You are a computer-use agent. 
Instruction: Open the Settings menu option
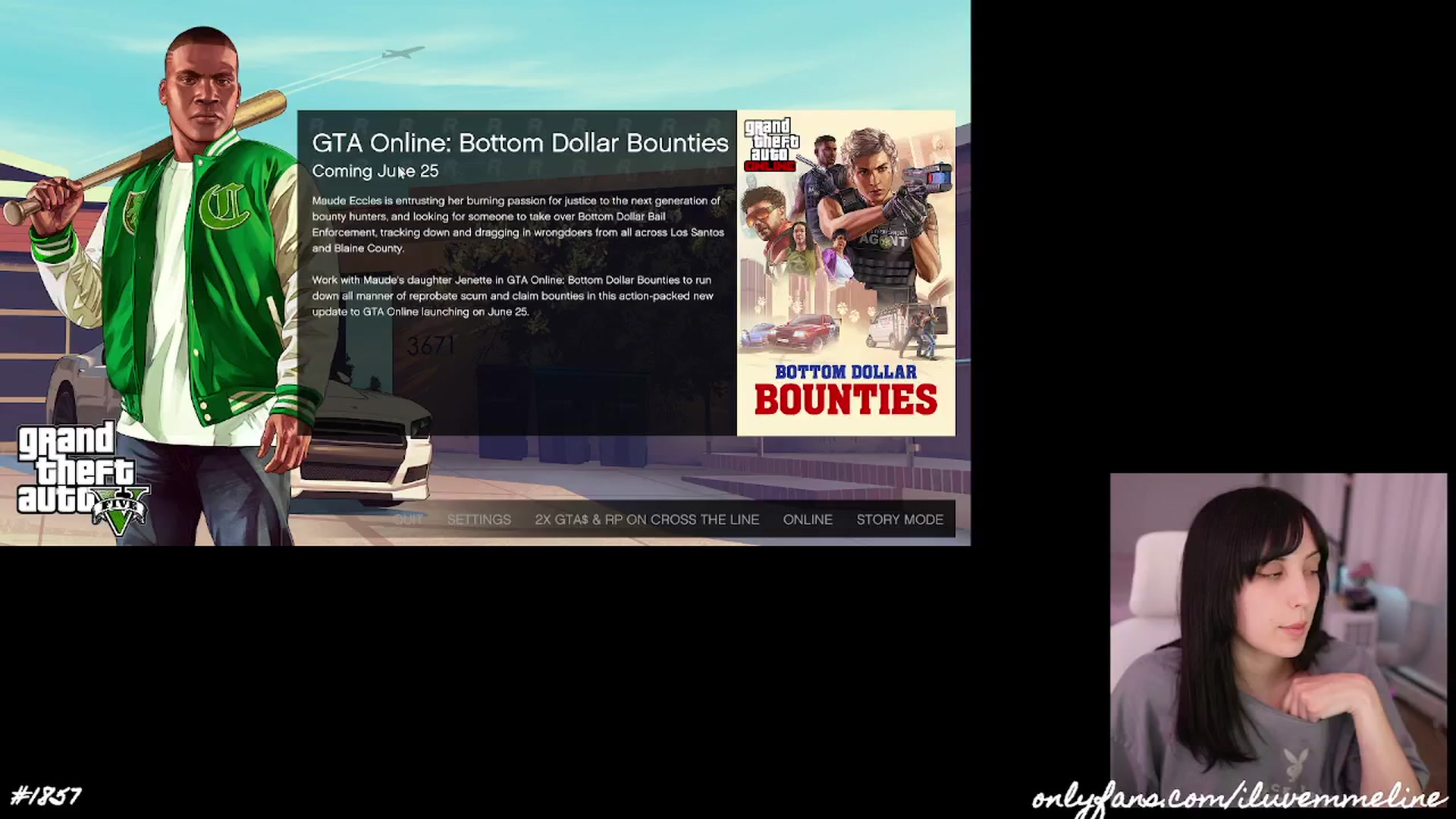(x=479, y=519)
